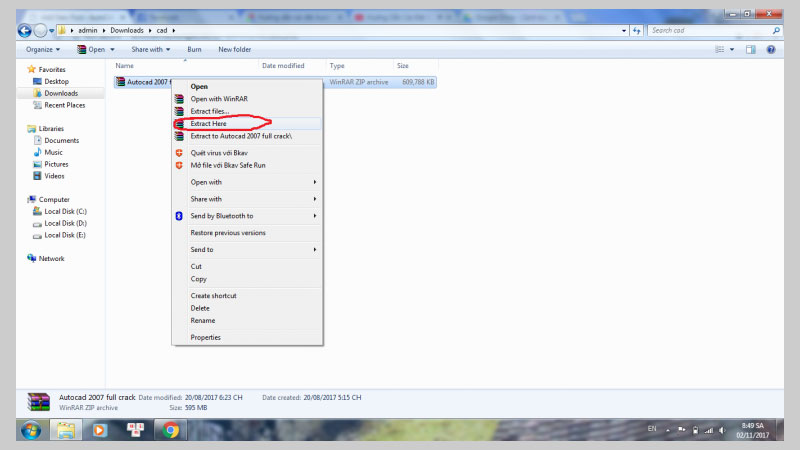The width and height of the screenshot is (800, 450).
Task: Click the Help question mark icon
Action: (x=776, y=49)
